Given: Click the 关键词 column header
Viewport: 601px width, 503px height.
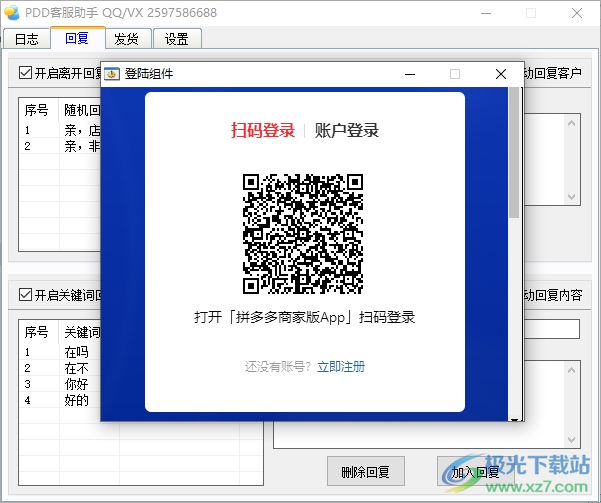Looking at the screenshot, I should (x=80, y=332).
